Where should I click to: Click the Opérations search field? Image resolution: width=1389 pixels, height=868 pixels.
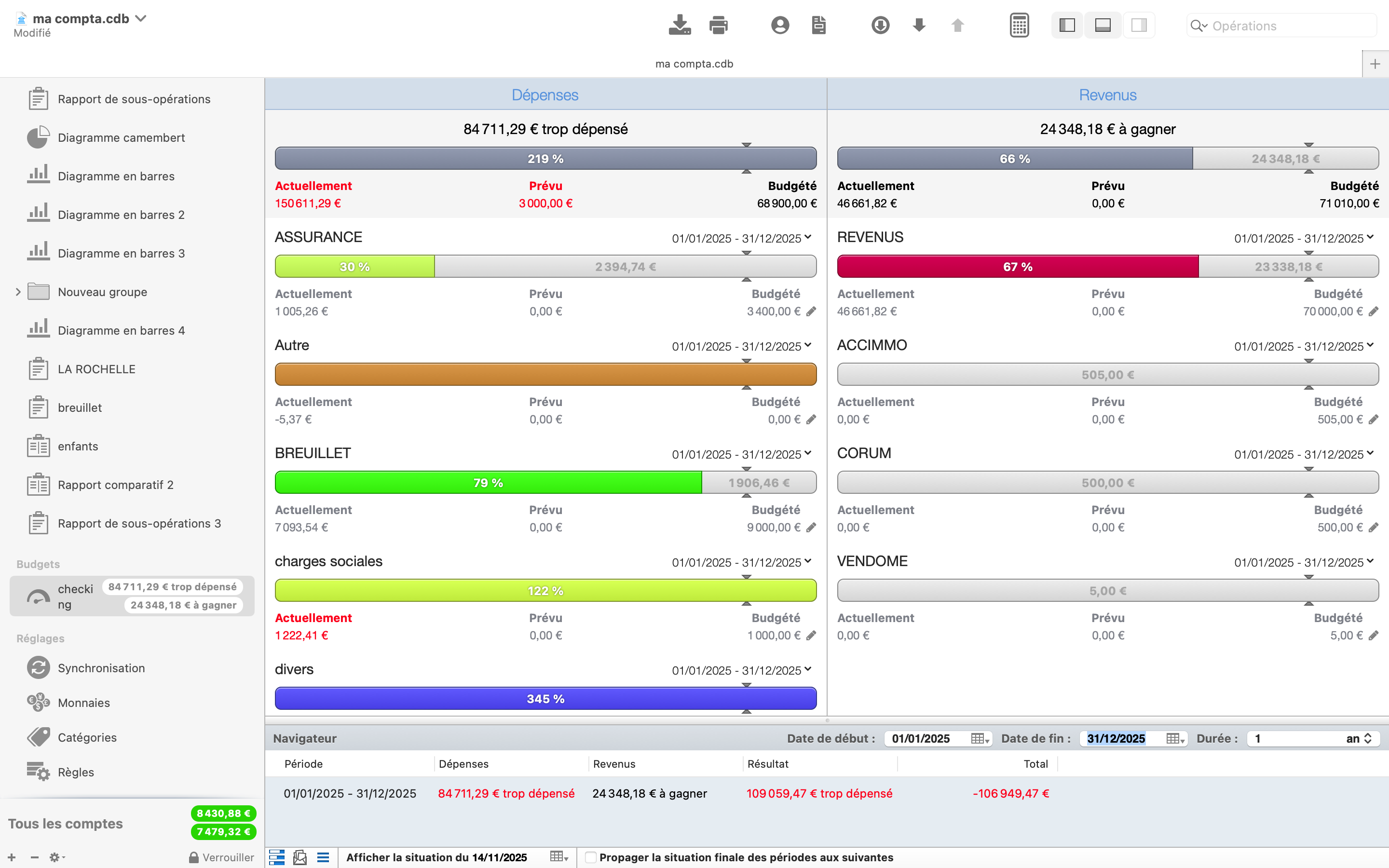(1286, 26)
